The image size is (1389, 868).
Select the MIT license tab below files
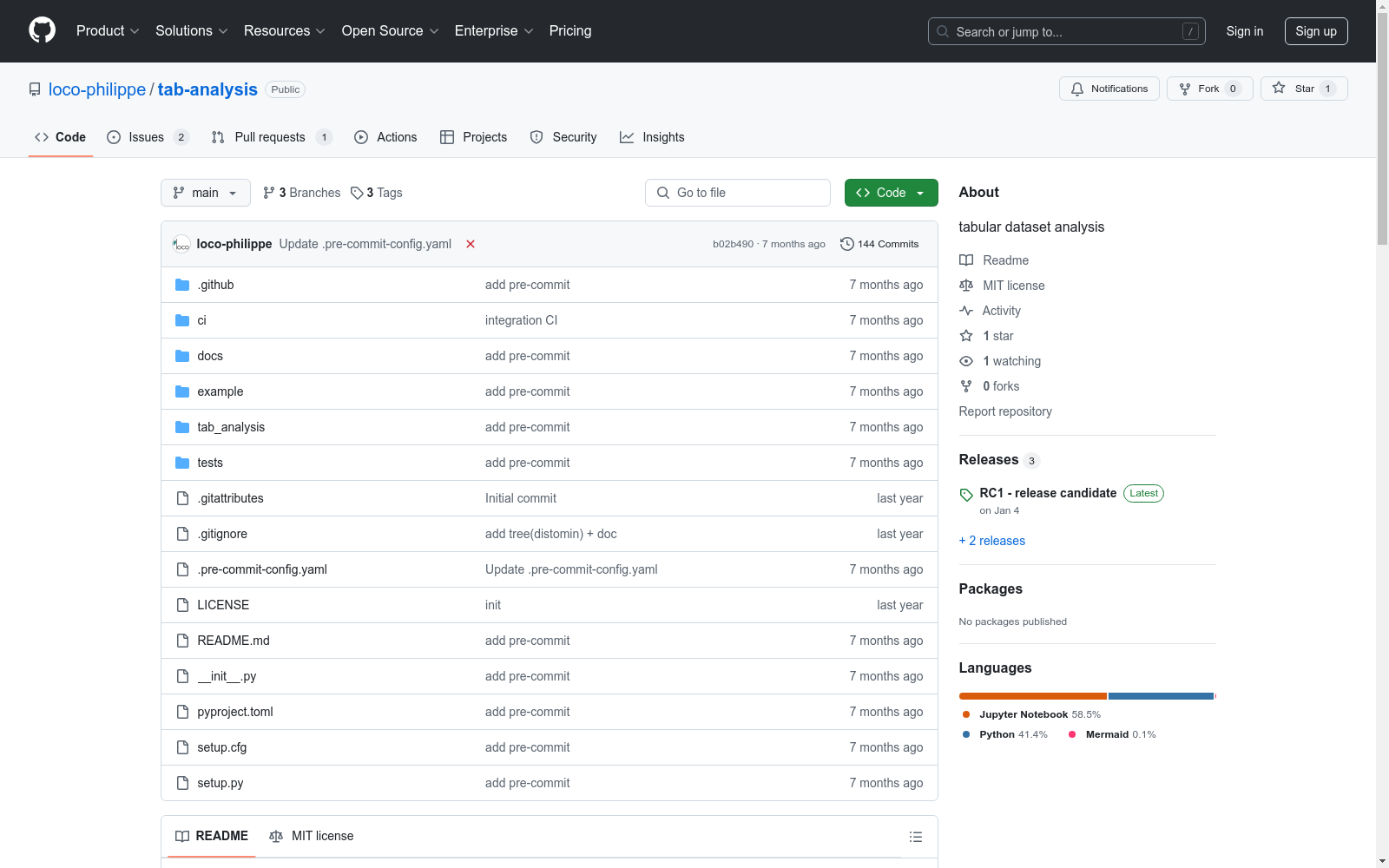(x=312, y=836)
